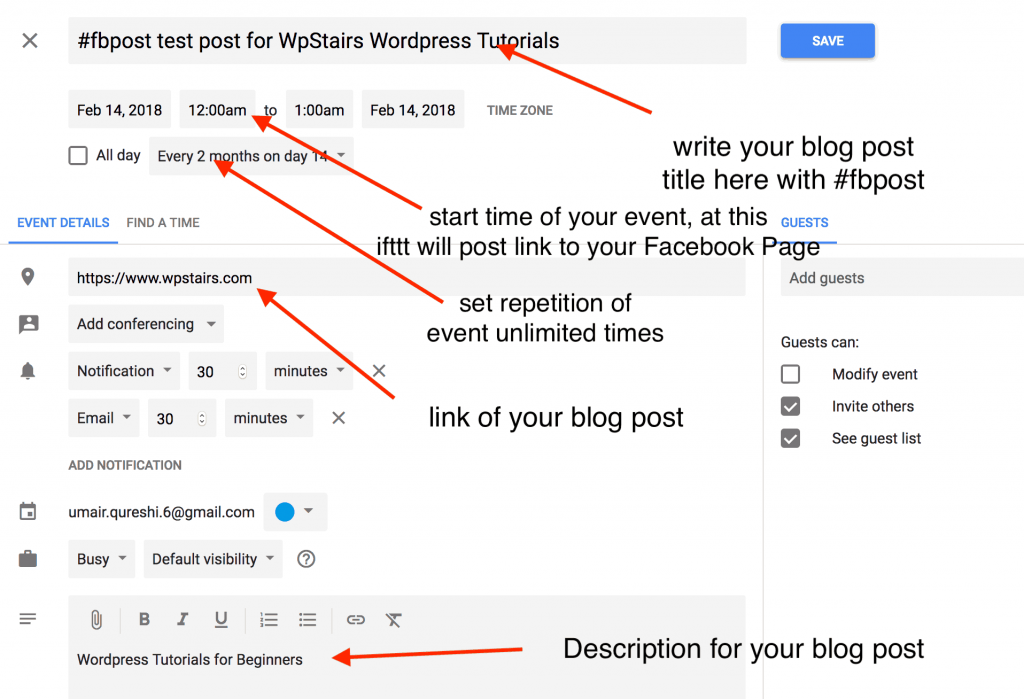Screen dimensions: 1024x699
Task: Change the 12:00am start time
Action: pos(217,109)
